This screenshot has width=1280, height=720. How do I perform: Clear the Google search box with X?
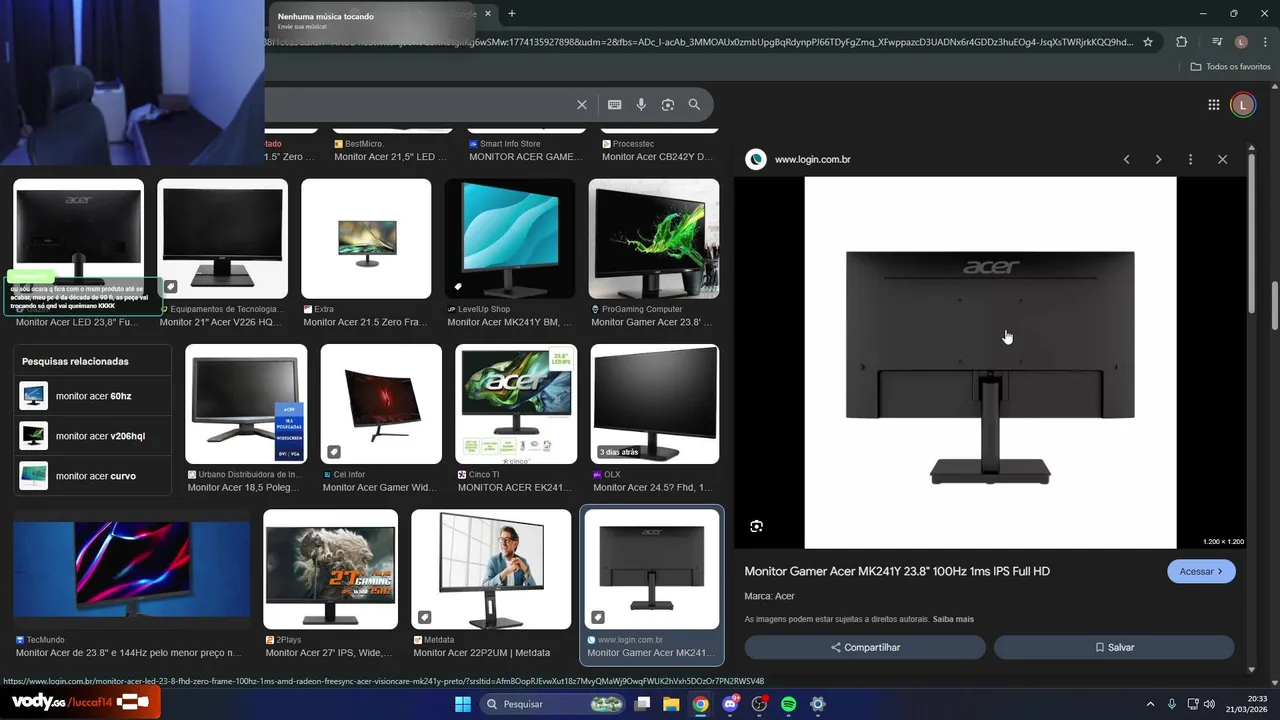pyautogui.click(x=582, y=105)
